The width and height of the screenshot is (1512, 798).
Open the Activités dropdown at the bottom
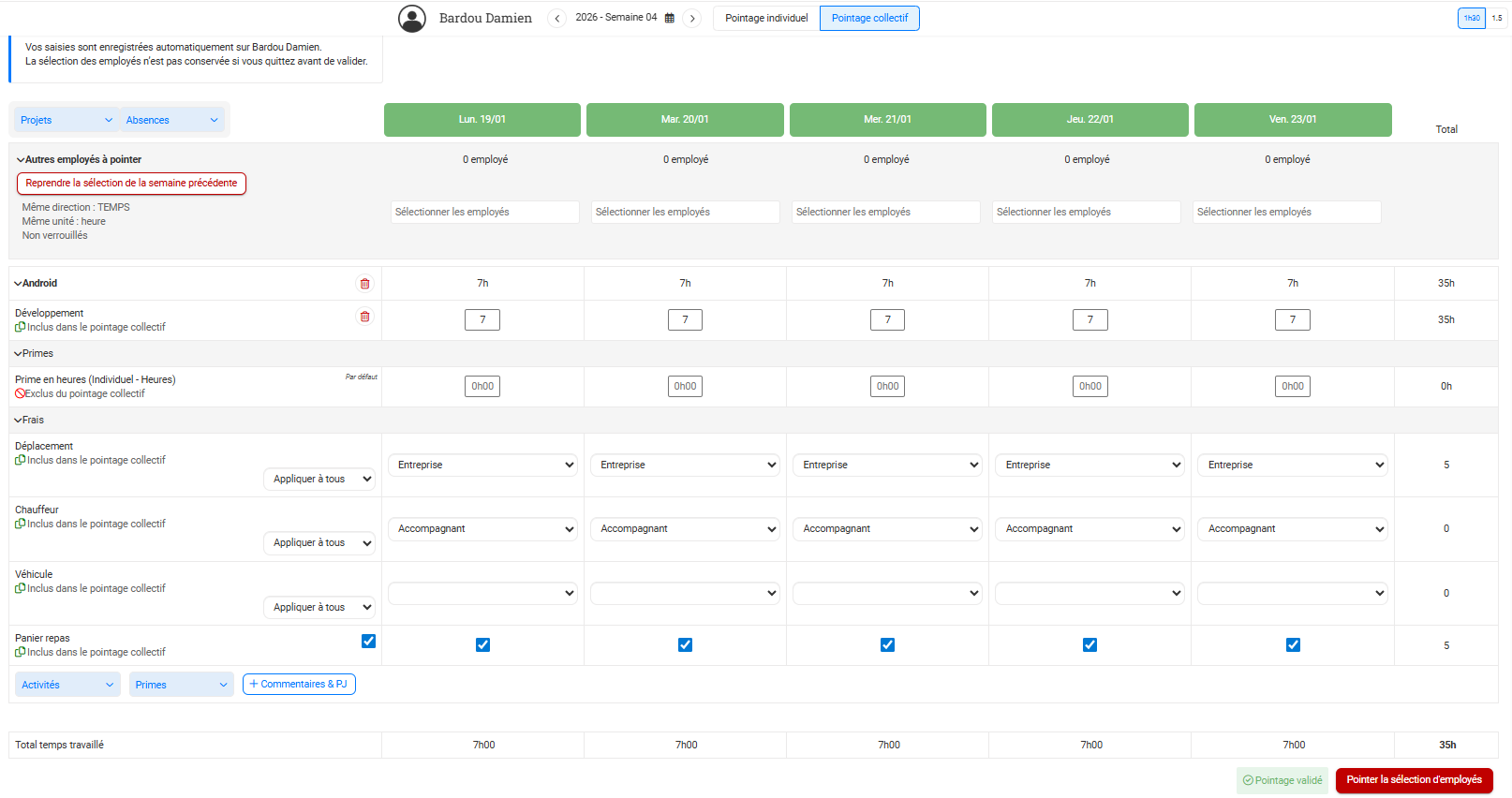tap(67, 686)
